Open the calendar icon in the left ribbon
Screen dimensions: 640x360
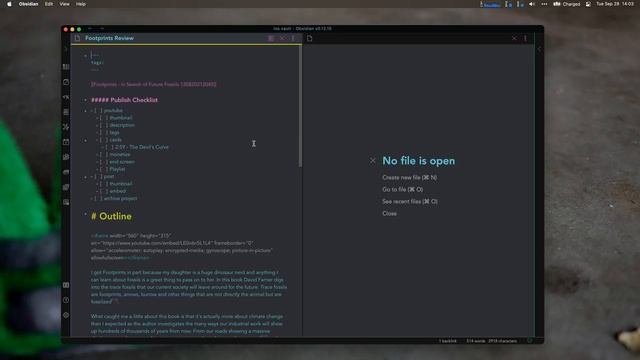pos(66,142)
